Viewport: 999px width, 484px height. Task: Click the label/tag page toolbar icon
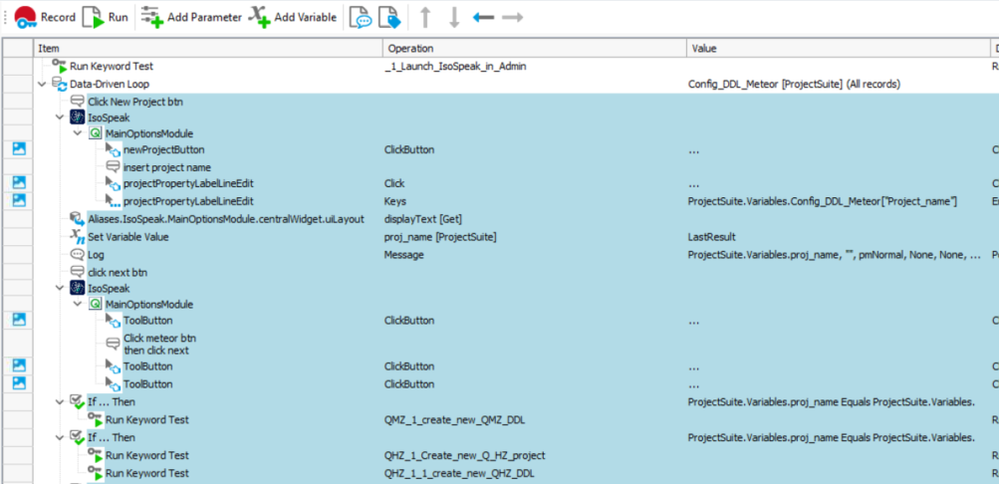click(389, 18)
